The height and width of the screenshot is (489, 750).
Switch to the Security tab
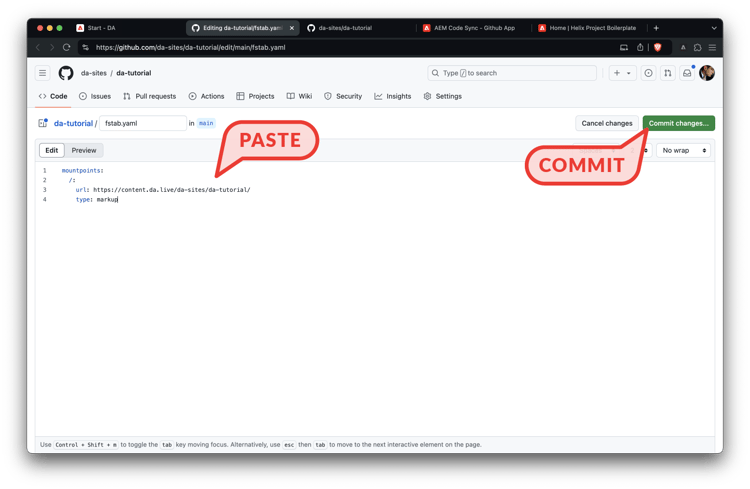pos(343,96)
